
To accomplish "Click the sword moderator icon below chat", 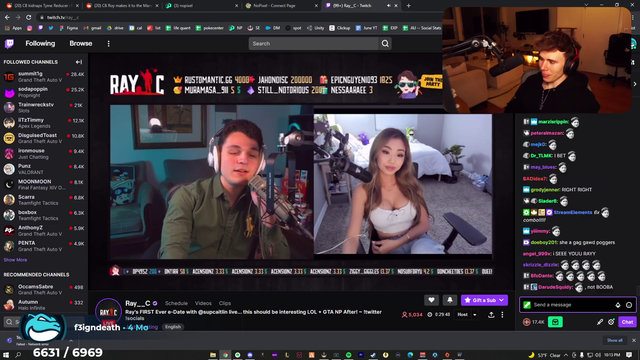I will pyautogui.click(x=600, y=322).
